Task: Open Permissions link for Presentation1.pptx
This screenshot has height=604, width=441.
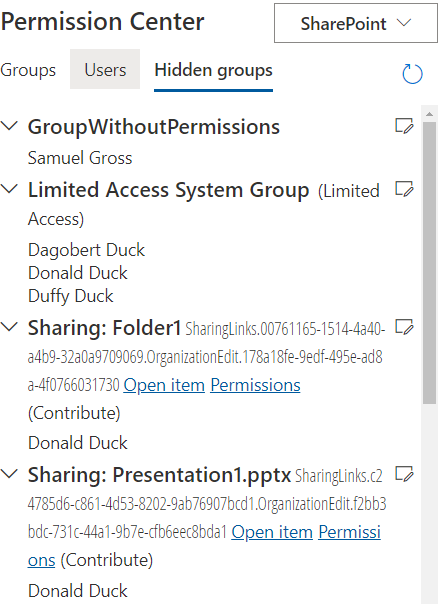Action: coord(349,532)
